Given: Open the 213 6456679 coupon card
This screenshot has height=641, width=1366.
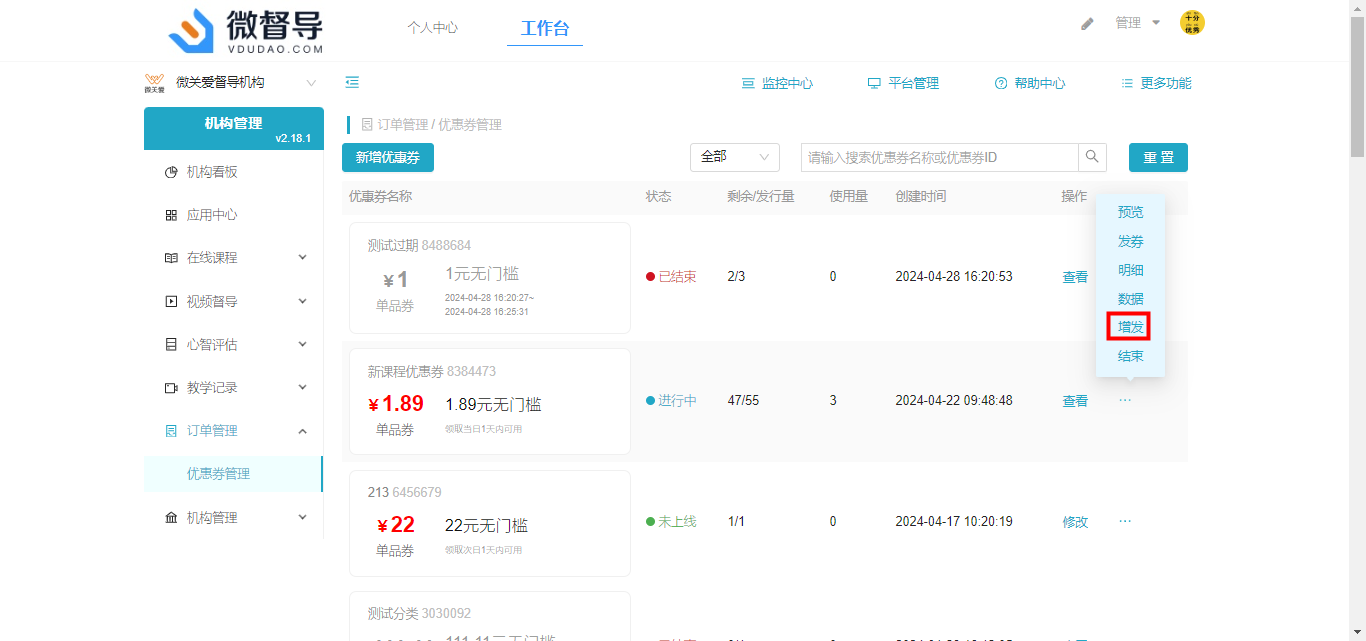Looking at the screenshot, I should click(x=490, y=523).
